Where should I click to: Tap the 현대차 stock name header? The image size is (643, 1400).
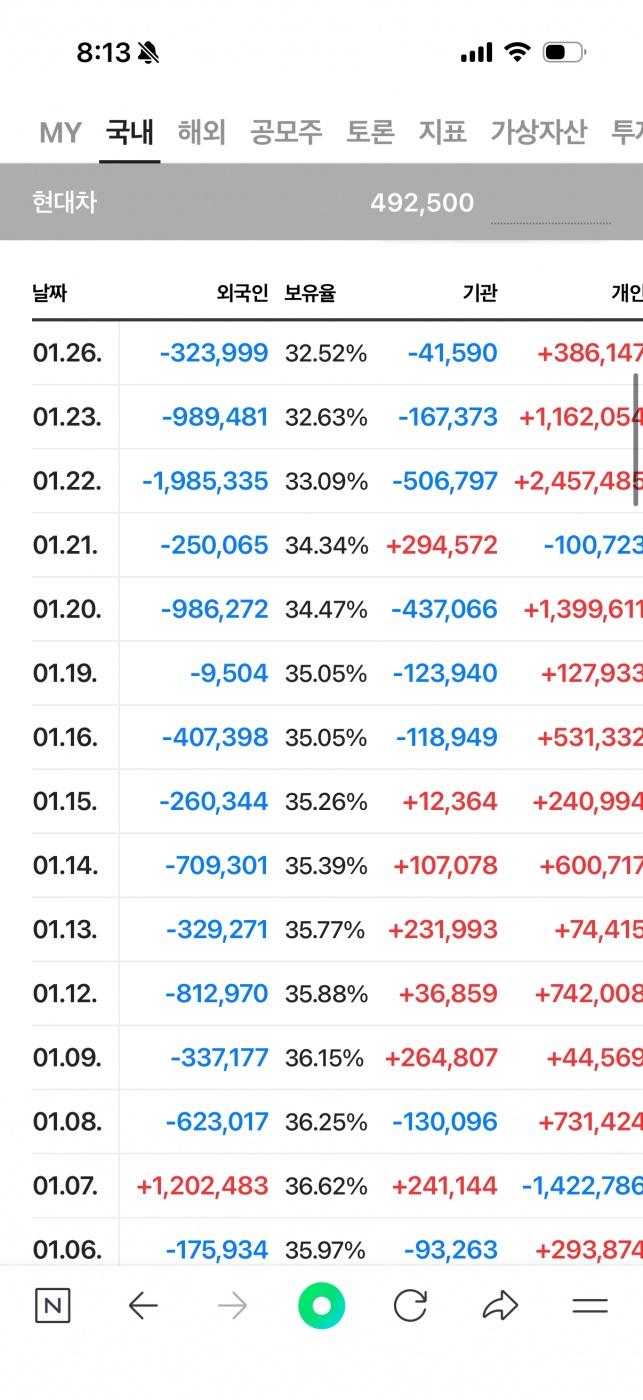point(64,202)
